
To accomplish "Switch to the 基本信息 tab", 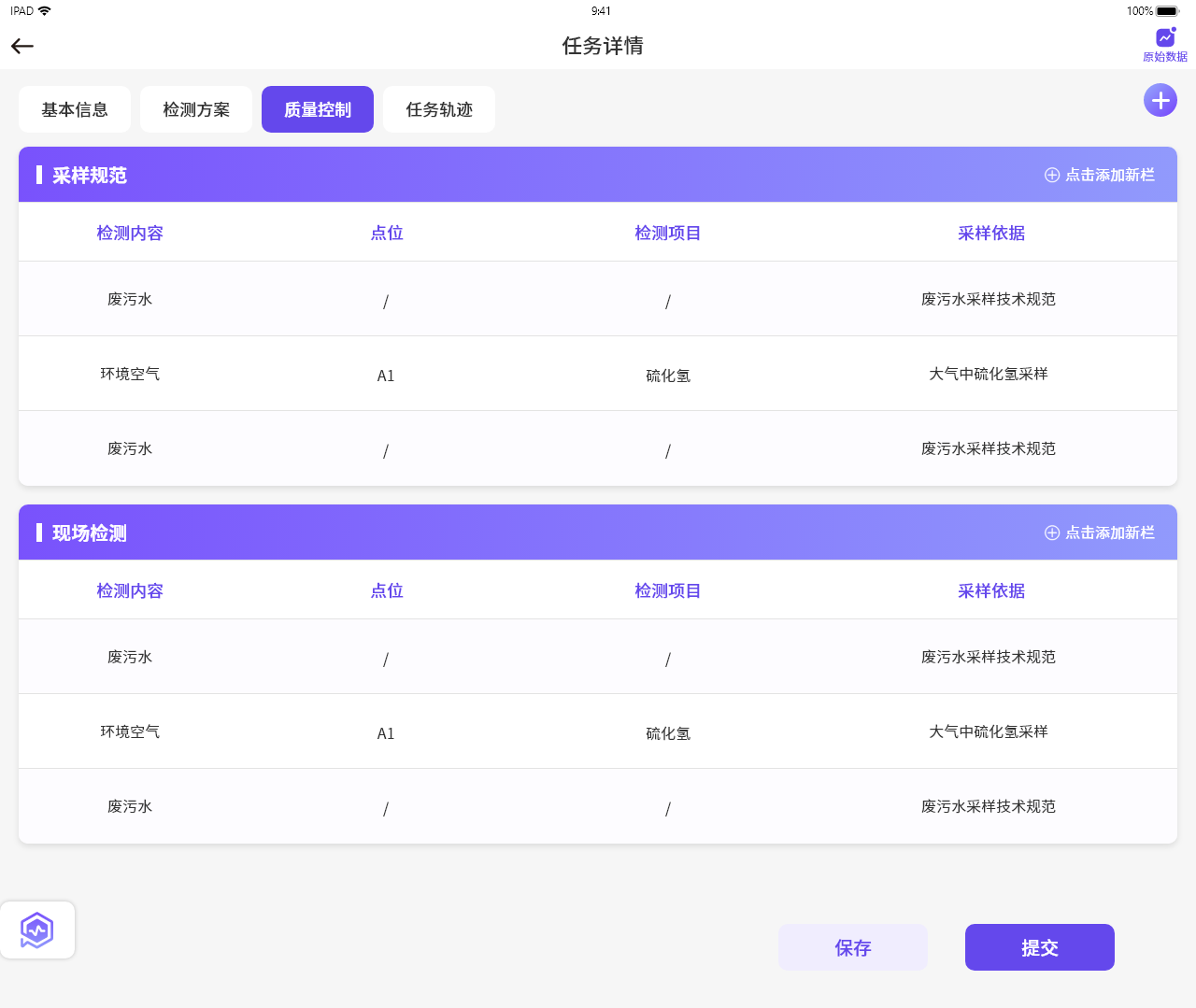I will (x=75, y=109).
